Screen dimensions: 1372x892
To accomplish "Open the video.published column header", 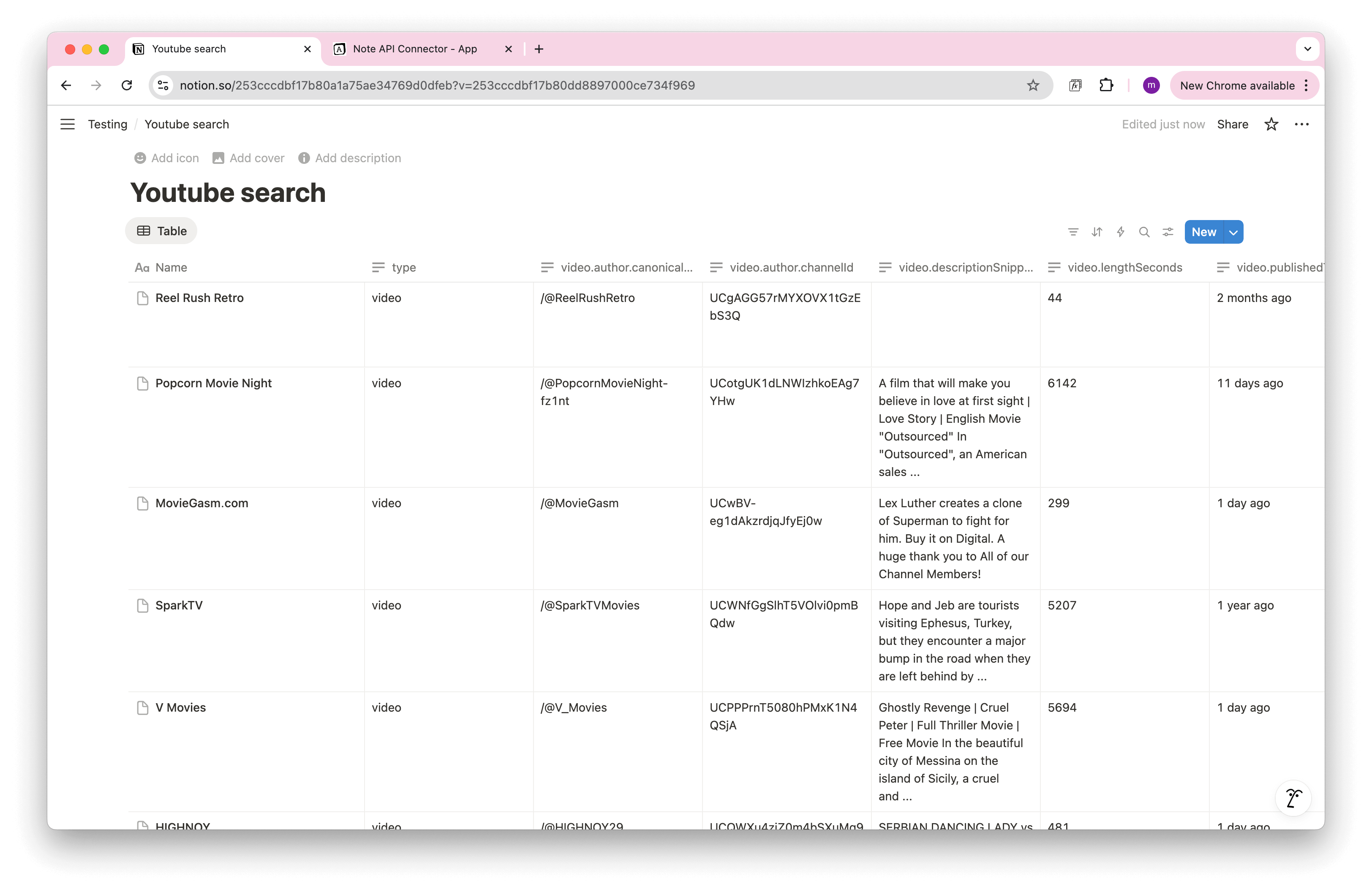I will tap(1267, 267).
